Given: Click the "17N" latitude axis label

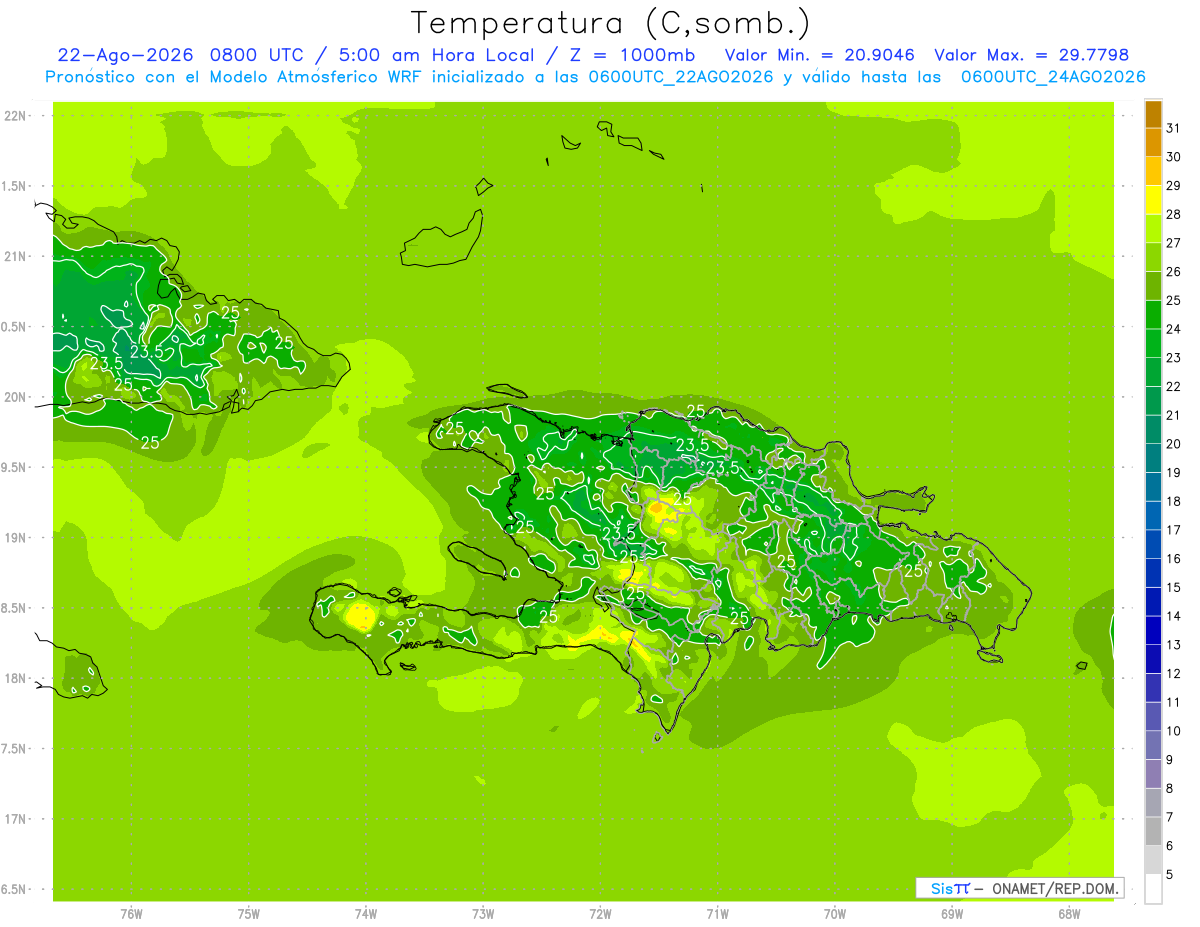Looking at the screenshot, I should (x=17, y=819).
